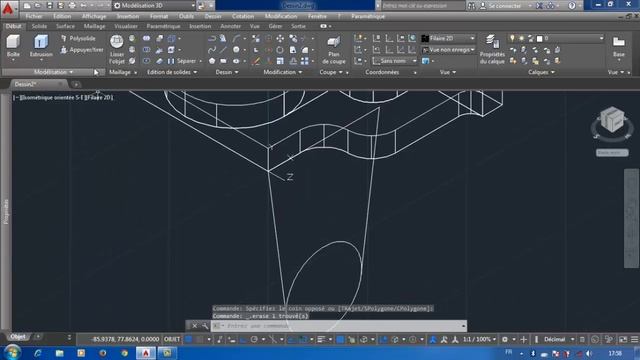The height and width of the screenshot is (360, 640).
Task: Open Windows Start menu orb
Action: coord(13,352)
